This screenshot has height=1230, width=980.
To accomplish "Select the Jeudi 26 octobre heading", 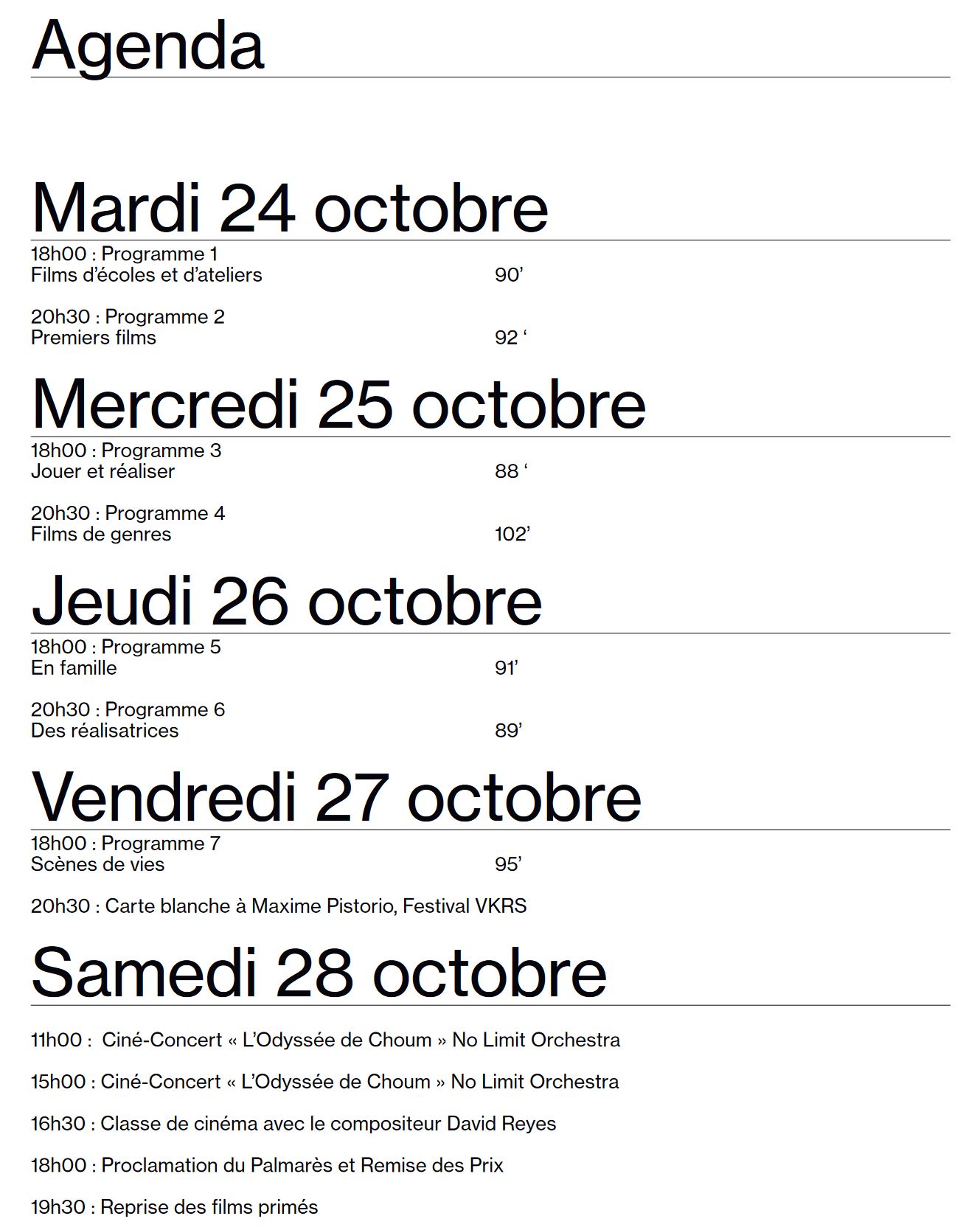I will [x=286, y=602].
